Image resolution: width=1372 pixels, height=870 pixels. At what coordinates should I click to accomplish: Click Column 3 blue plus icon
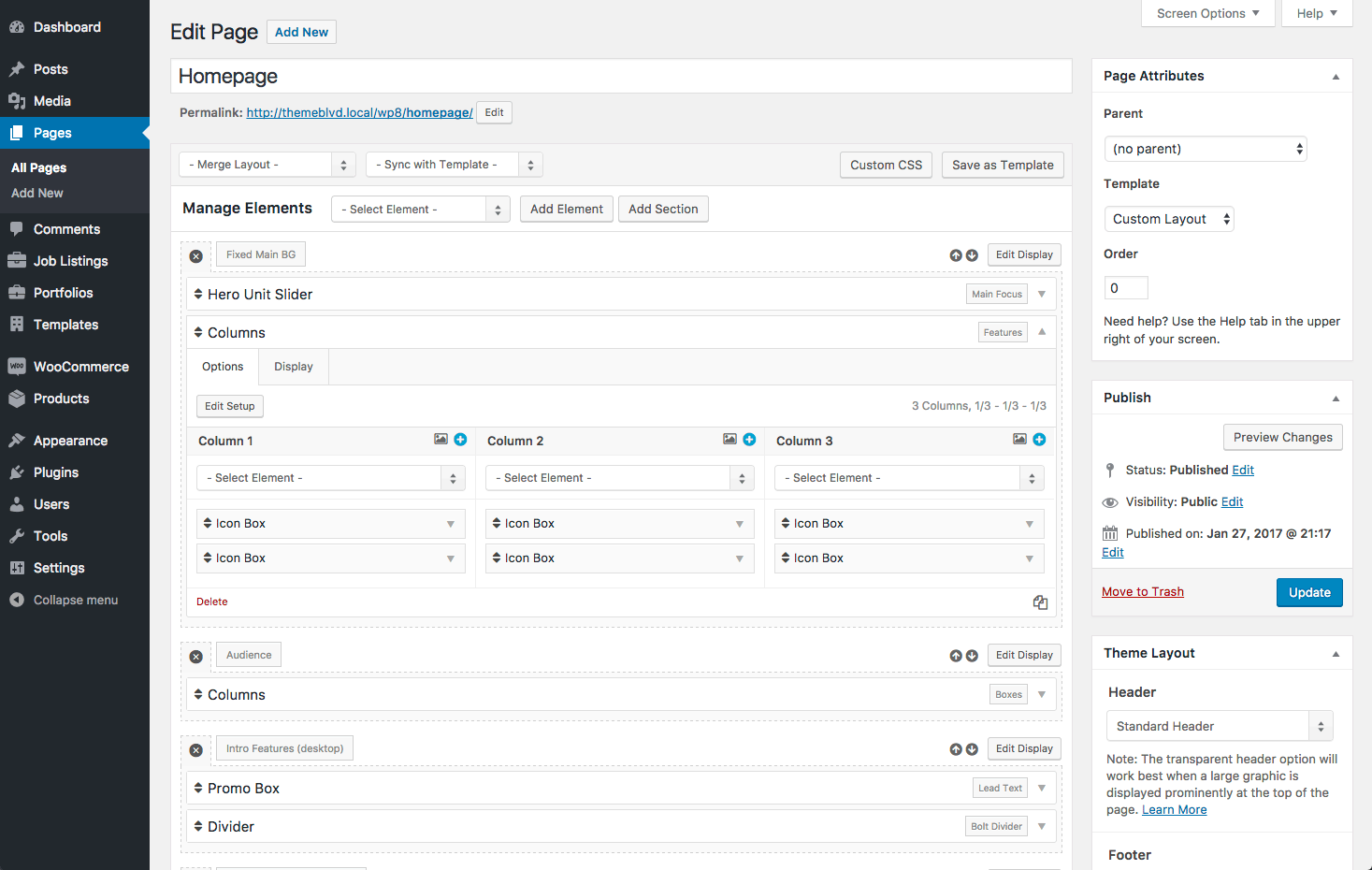coord(1039,440)
